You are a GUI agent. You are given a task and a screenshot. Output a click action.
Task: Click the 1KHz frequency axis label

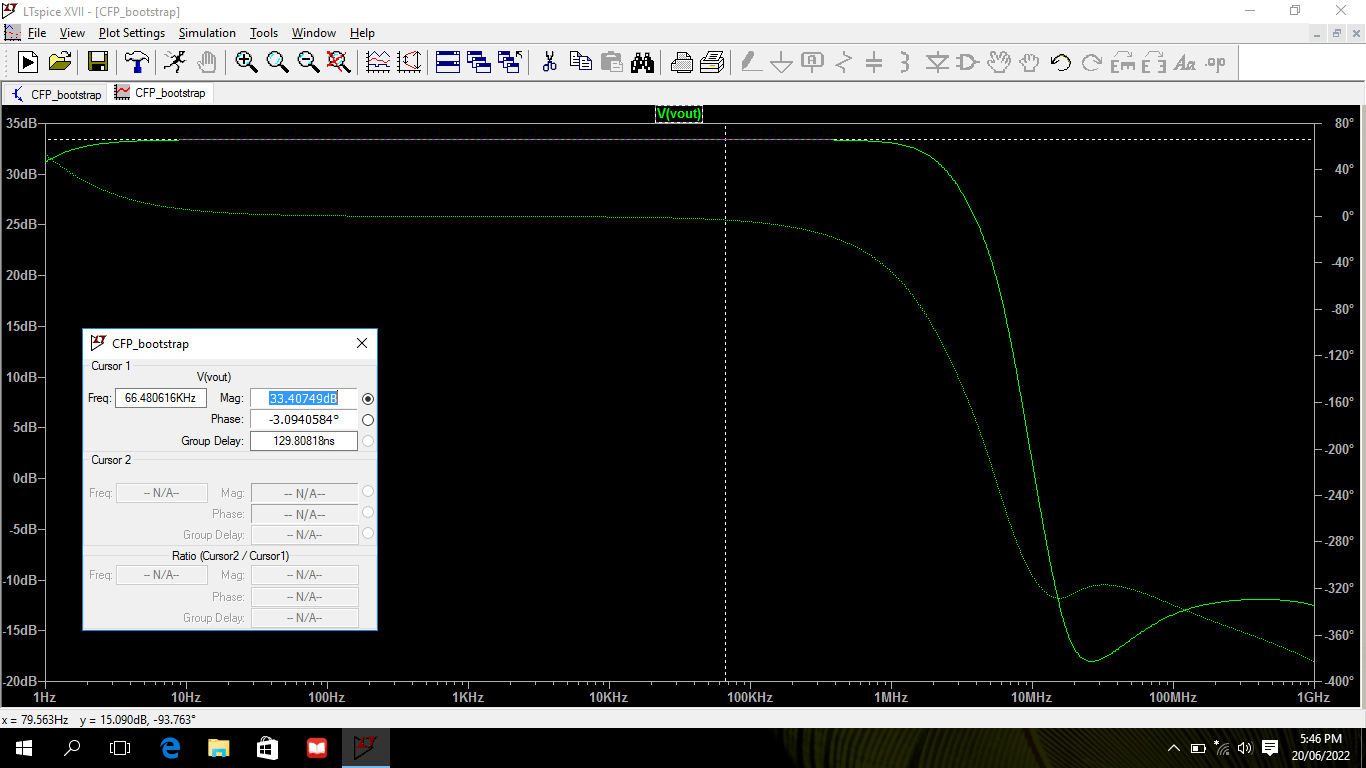pos(468,697)
